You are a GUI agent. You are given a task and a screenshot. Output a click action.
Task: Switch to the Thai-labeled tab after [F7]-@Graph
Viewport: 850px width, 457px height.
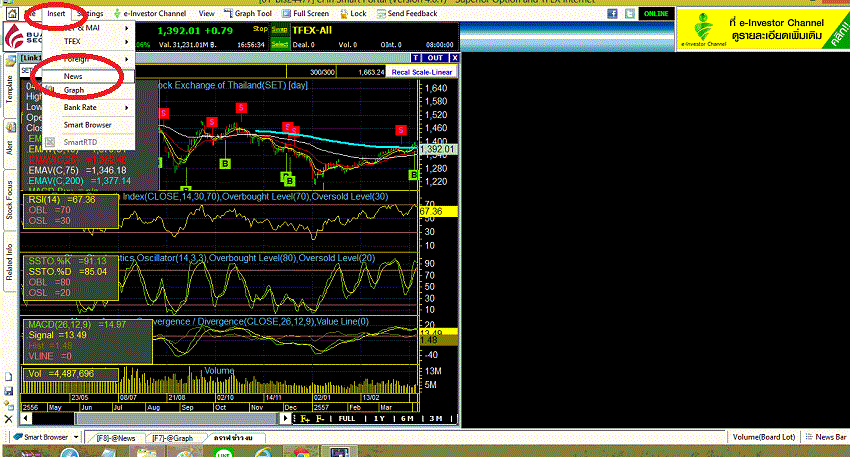[x=233, y=438]
